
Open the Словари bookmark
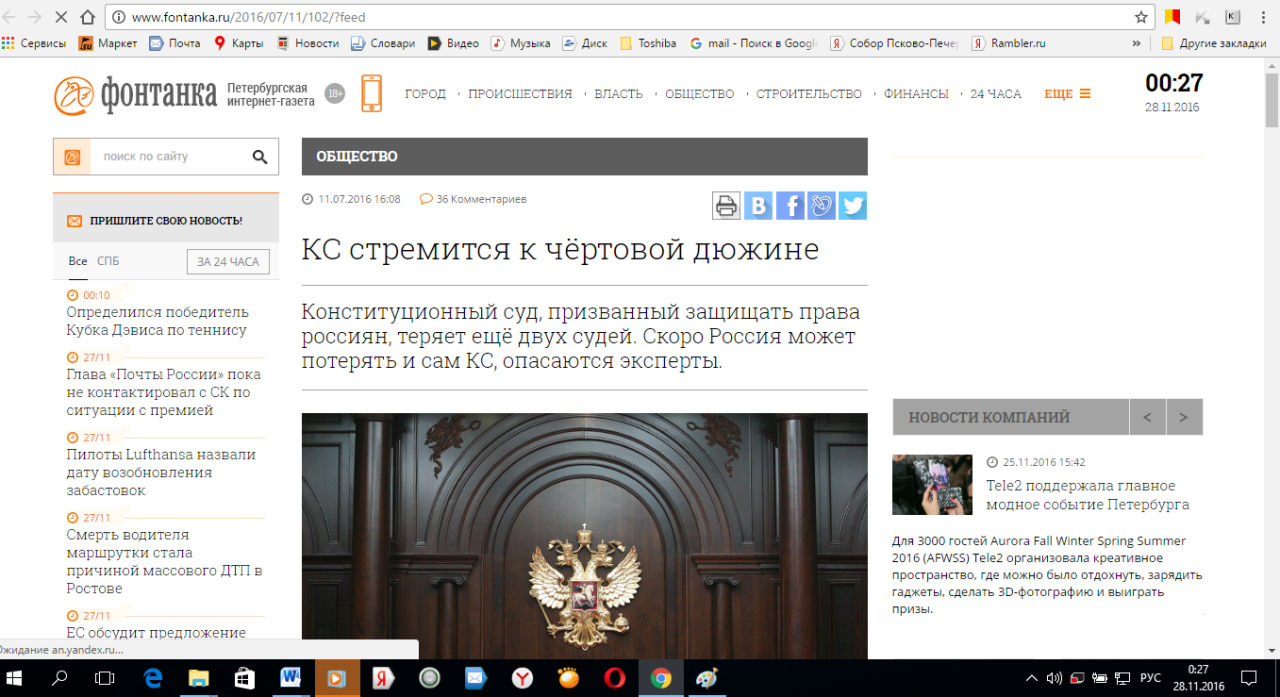tap(382, 43)
